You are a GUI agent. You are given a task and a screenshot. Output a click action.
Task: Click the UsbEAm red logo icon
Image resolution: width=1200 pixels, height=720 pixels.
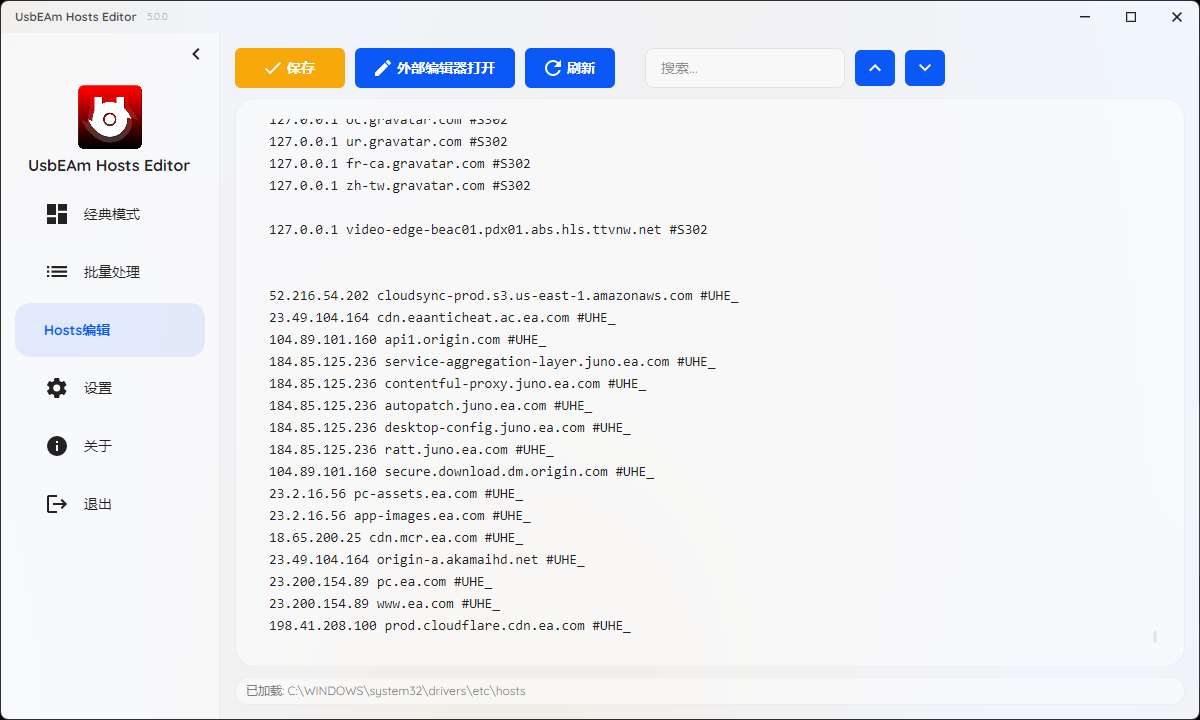[110, 117]
